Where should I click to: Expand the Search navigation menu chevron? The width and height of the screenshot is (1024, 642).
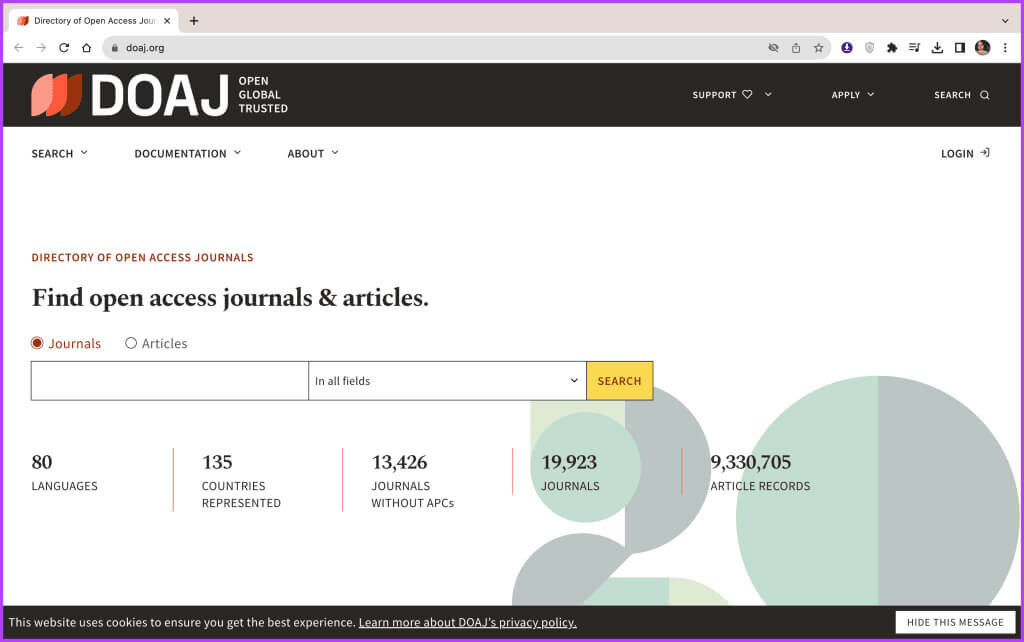[84, 153]
